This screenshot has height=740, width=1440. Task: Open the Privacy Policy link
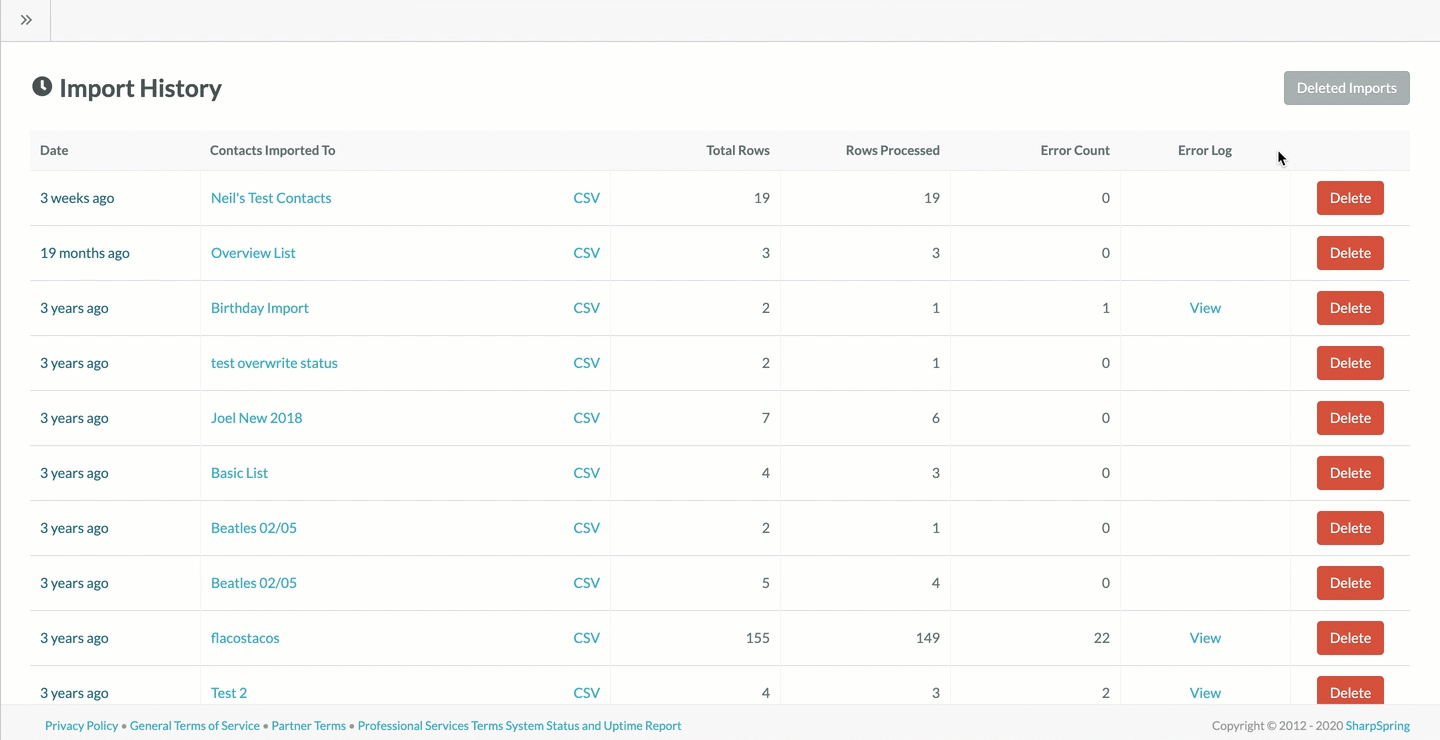click(x=81, y=726)
